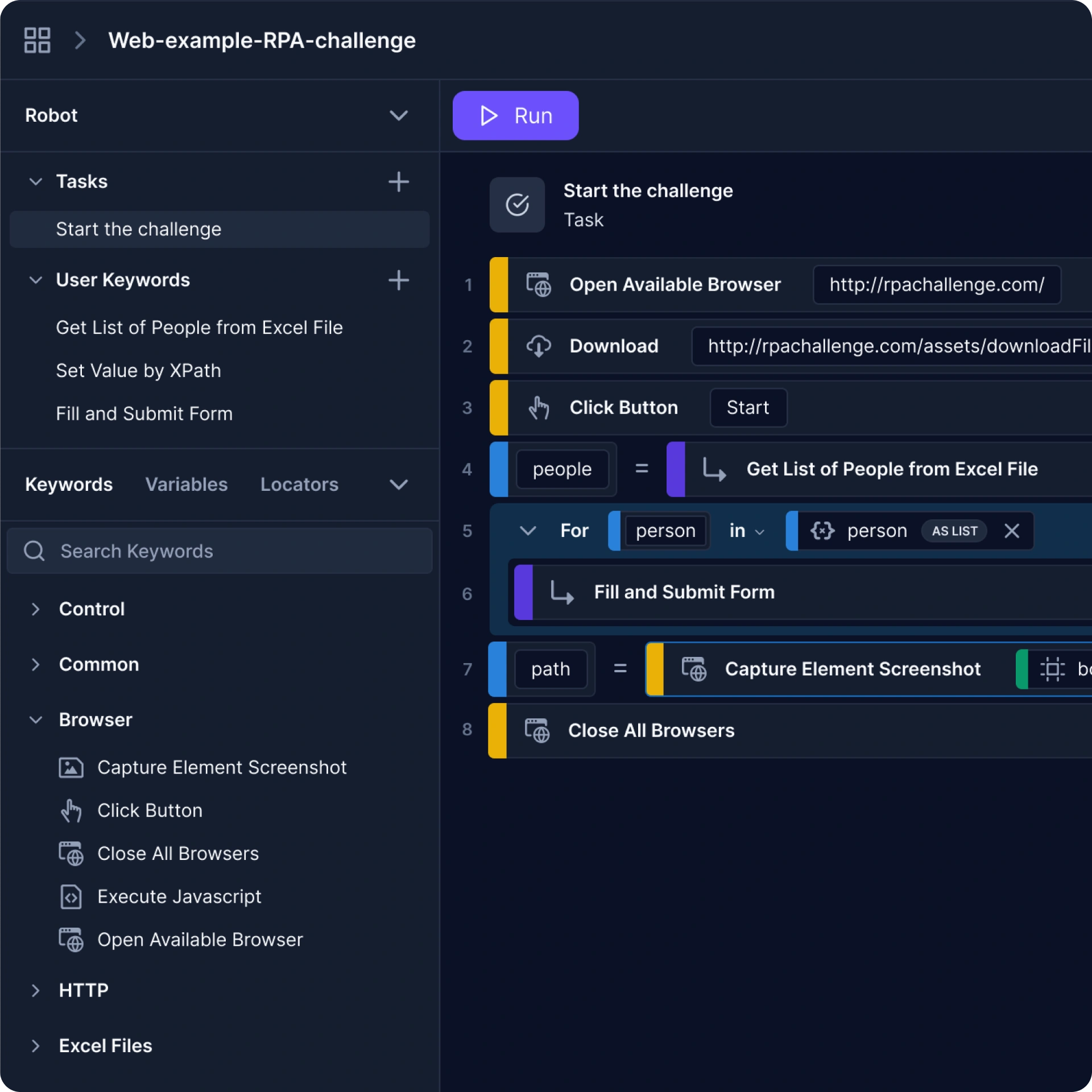
Task: Expand the Control keyword category
Action: click(35, 609)
